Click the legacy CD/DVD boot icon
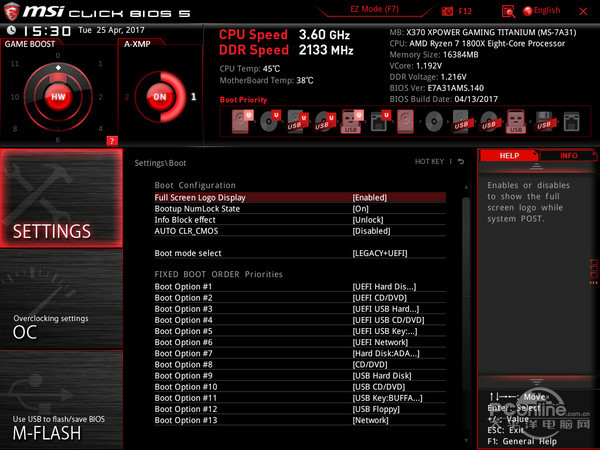This screenshot has height=450, width=600. coord(434,122)
